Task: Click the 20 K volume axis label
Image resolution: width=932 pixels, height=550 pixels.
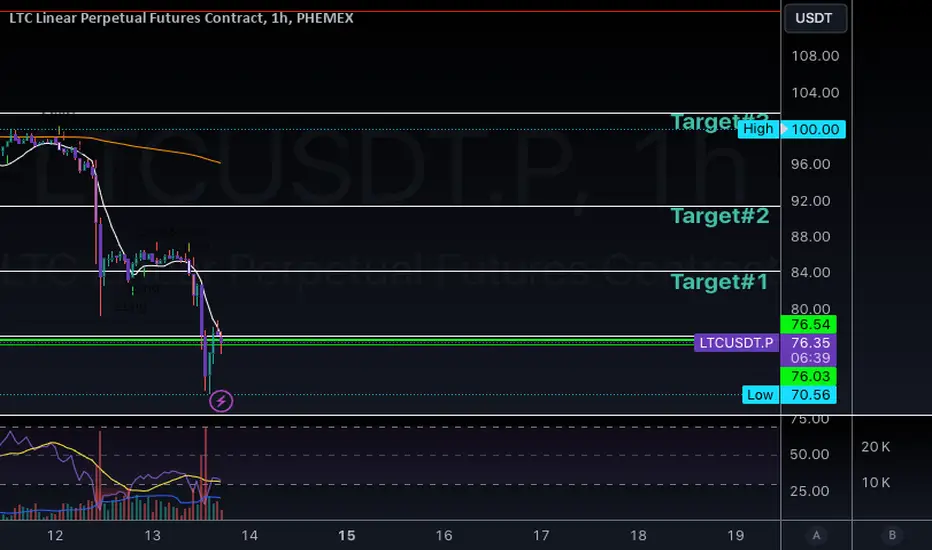Action: [876, 447]
